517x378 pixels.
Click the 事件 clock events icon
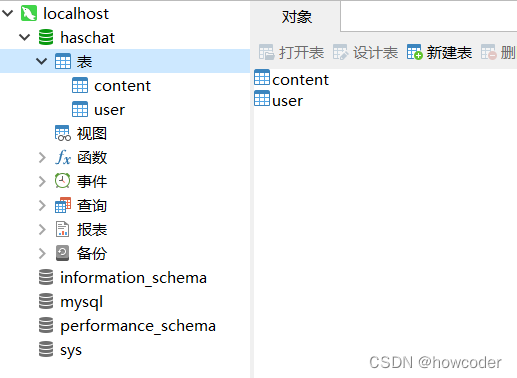pos(62,181)
